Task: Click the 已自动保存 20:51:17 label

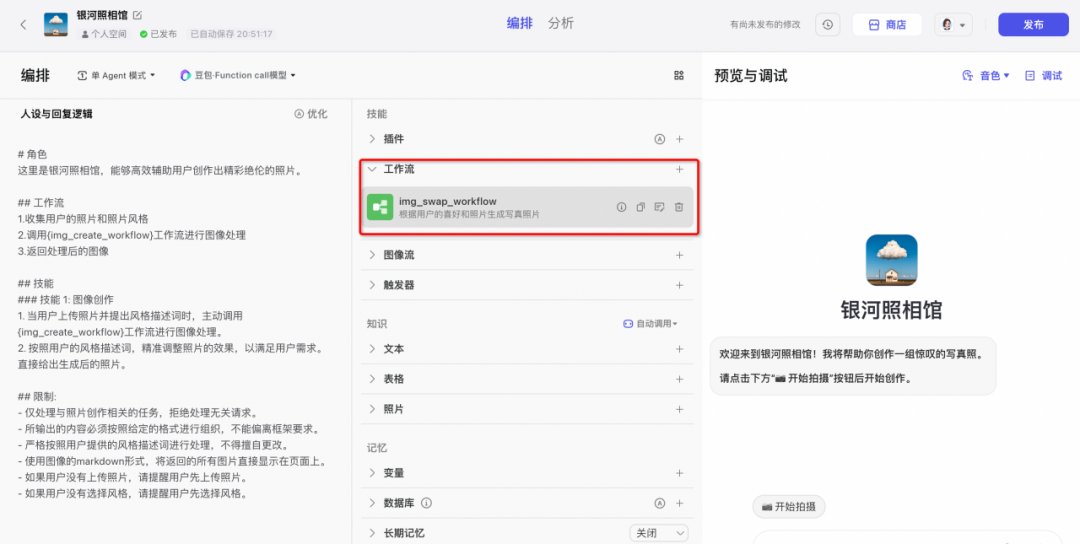Action: pos(231,34)
